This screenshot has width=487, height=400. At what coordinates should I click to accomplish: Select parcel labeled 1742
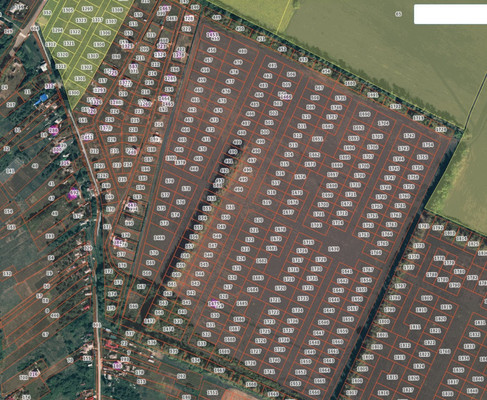(x=409, y=136)
